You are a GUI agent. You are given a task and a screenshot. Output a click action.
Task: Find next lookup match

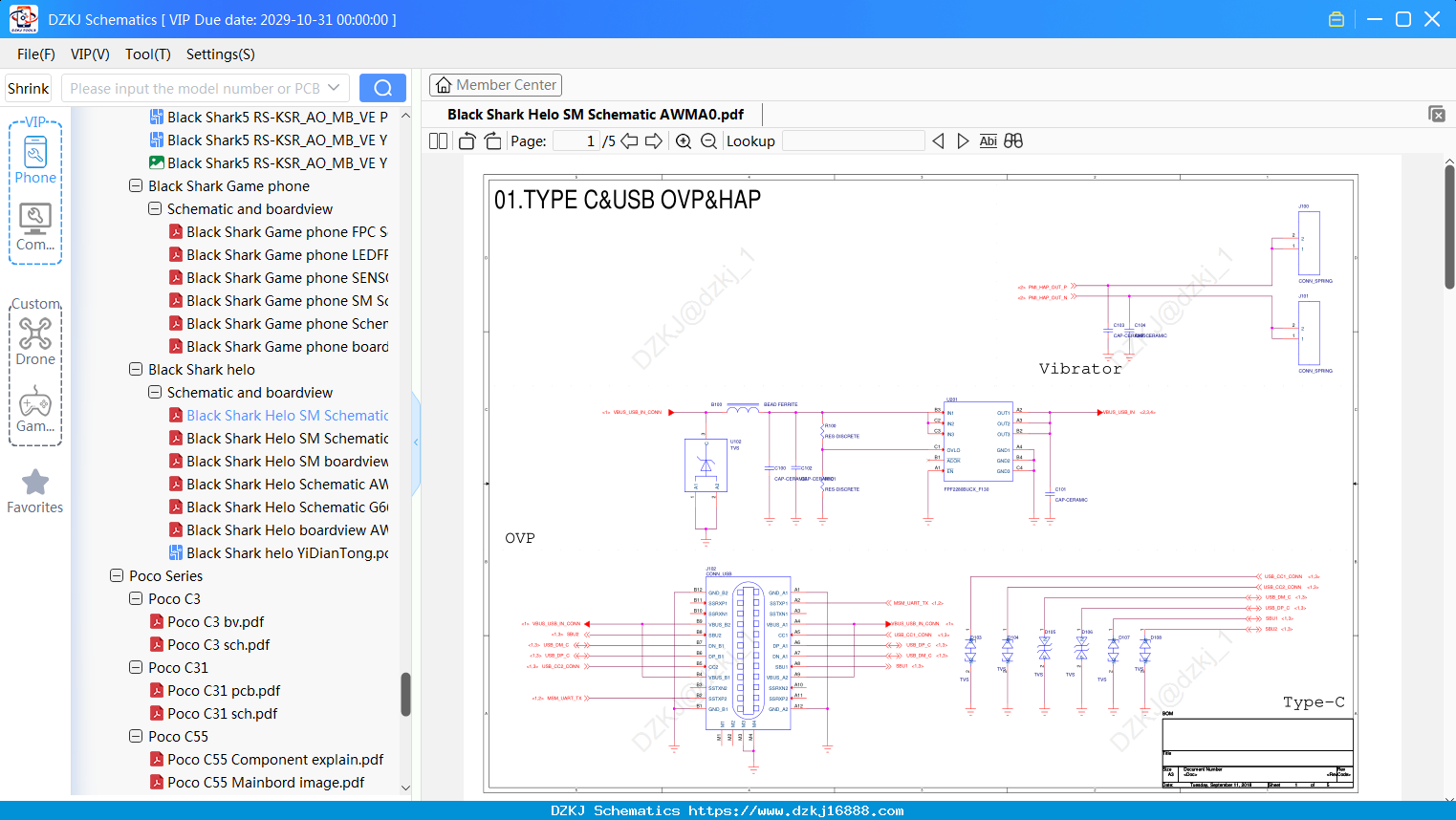coord(963,141)
